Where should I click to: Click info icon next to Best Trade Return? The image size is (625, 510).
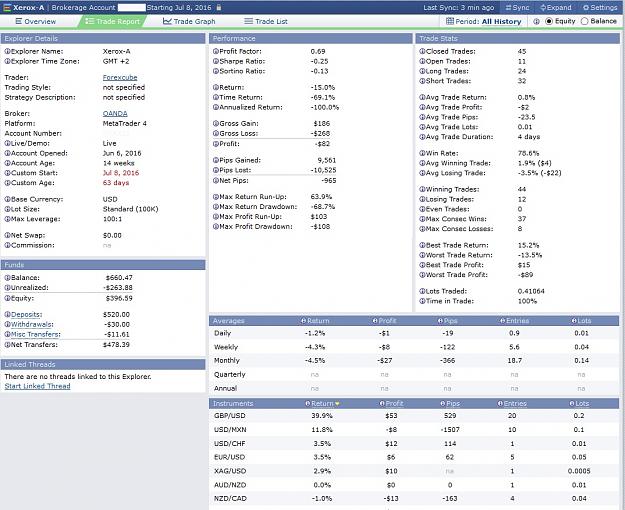point(422,245)
